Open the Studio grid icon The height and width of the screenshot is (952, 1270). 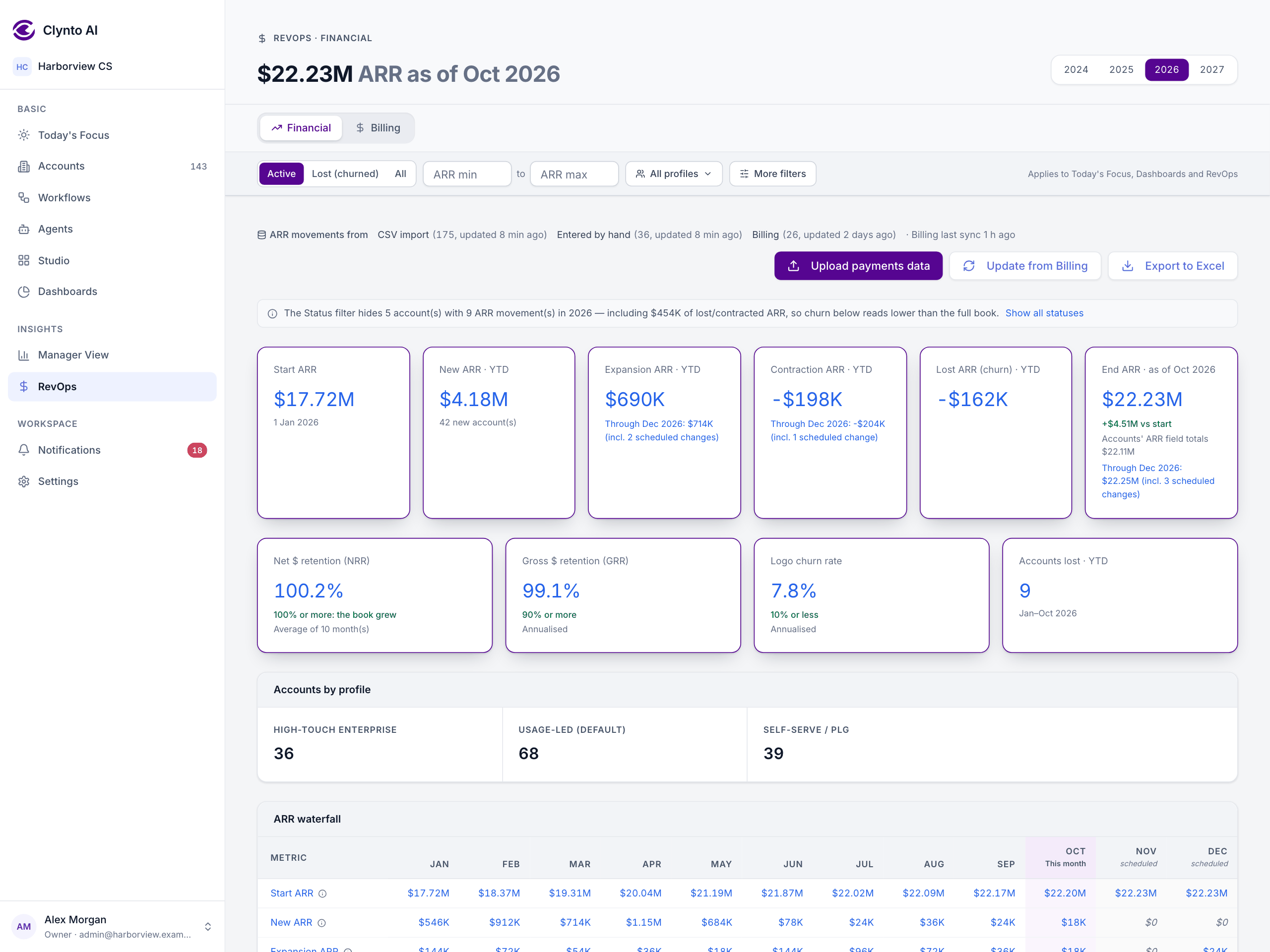(23, 260)
